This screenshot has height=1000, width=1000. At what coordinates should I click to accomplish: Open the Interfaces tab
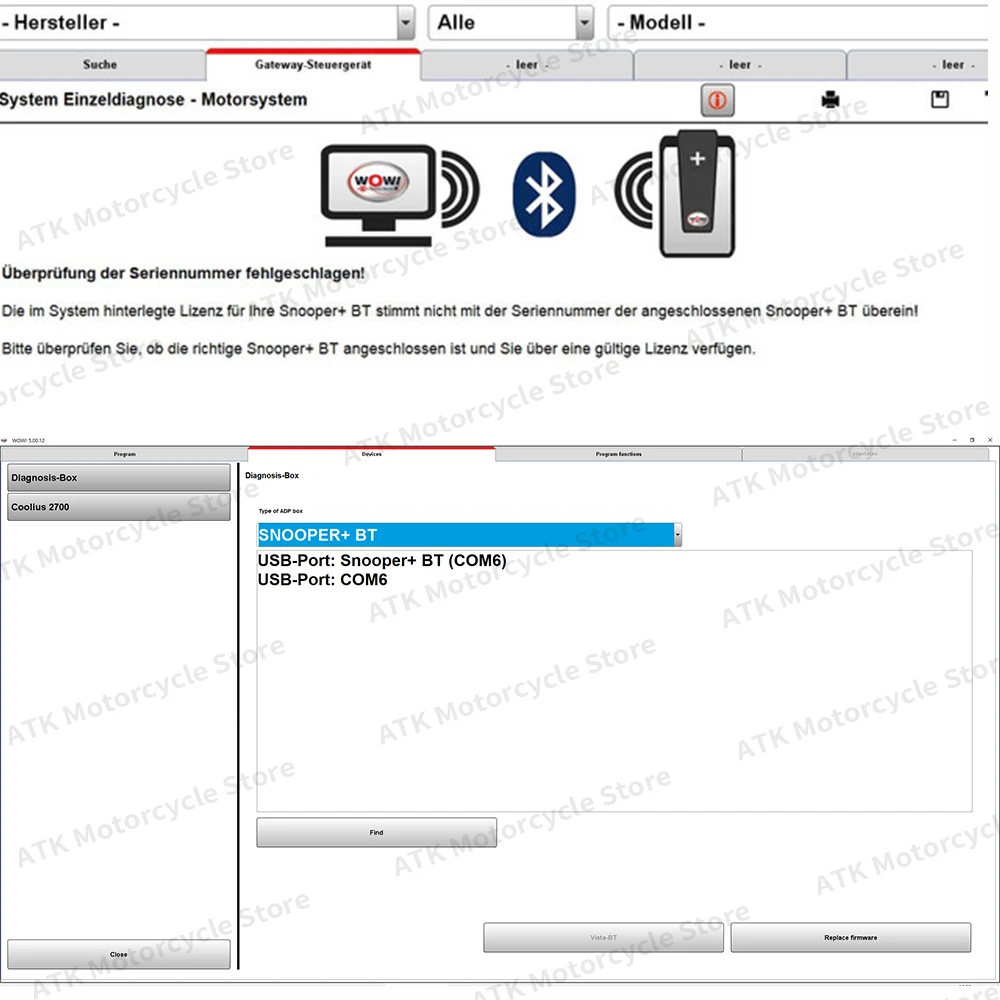coord(865,454)
